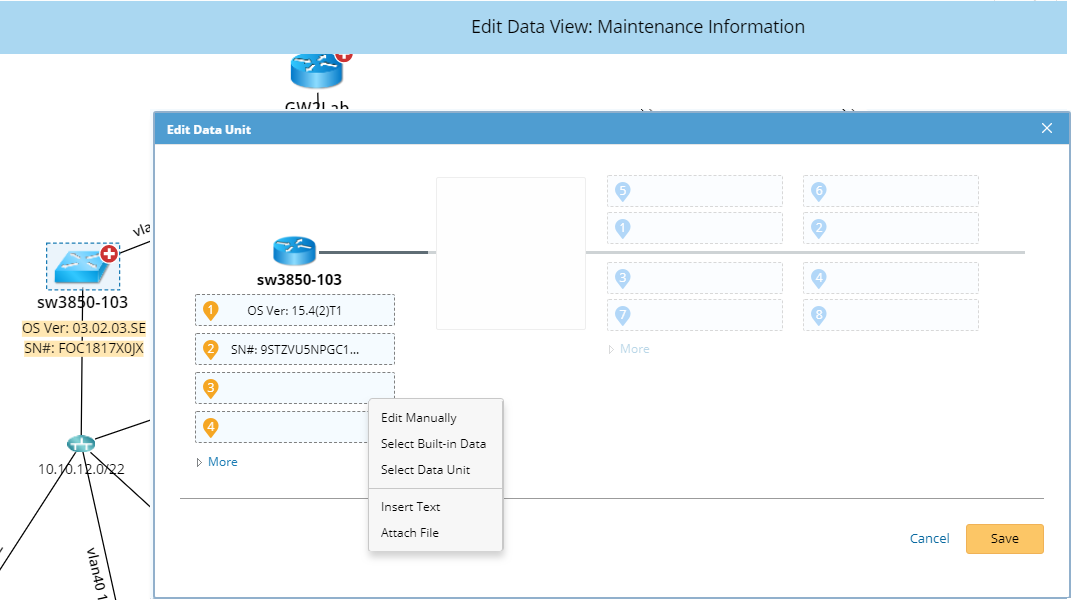Cancel the Edit Data Unit dialog
Image resolution: width=1071 pixels, height=600 pixels.
tap(929, 538)
